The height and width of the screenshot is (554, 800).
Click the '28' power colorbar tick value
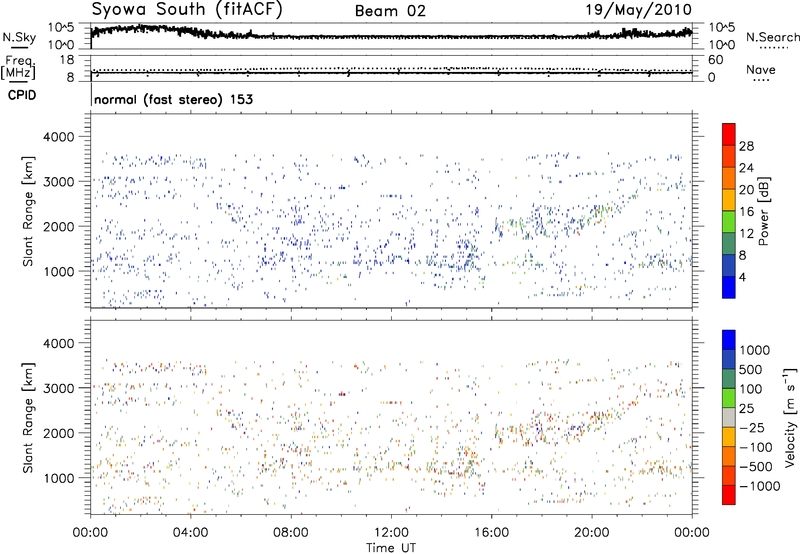(746, 146)
